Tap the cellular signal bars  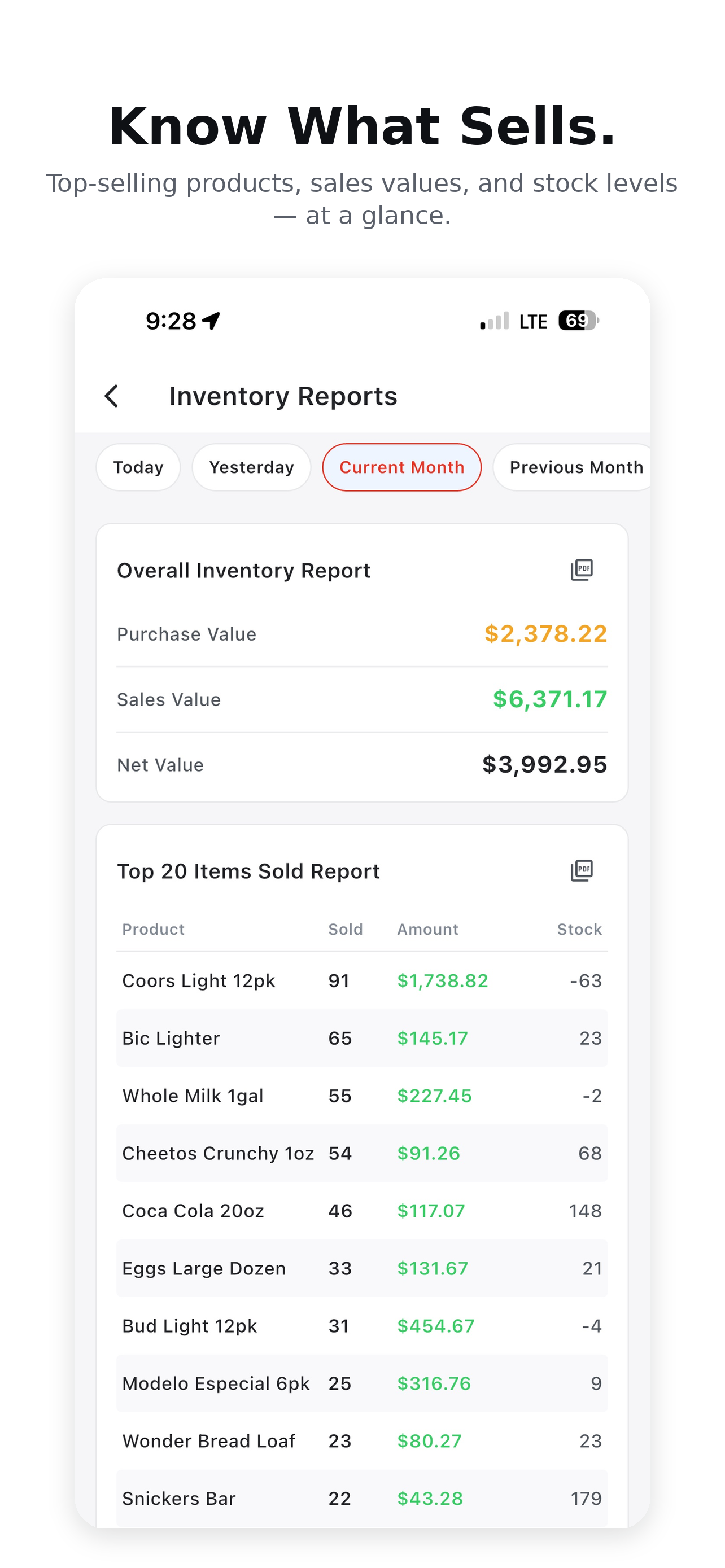click(494, 321)
